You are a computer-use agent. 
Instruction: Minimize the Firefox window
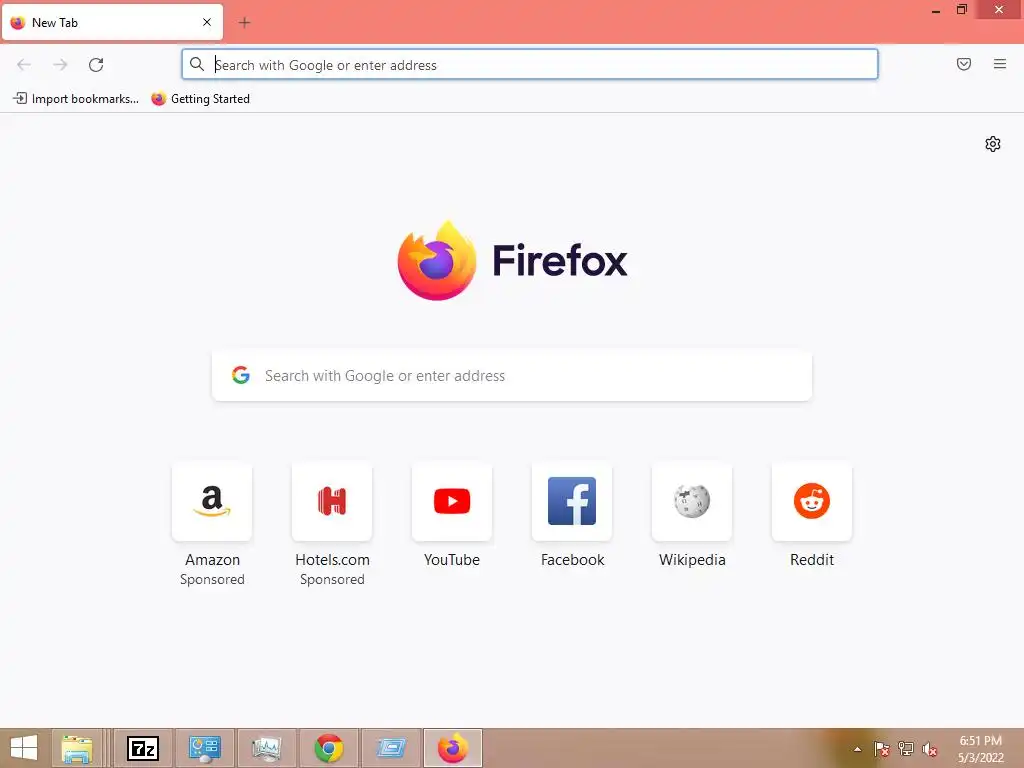click(936, 10)
